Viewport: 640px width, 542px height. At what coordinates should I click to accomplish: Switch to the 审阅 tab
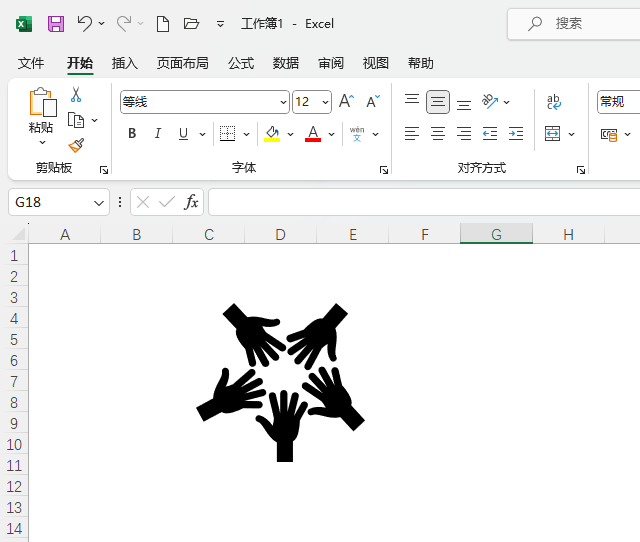click(331, 63)
